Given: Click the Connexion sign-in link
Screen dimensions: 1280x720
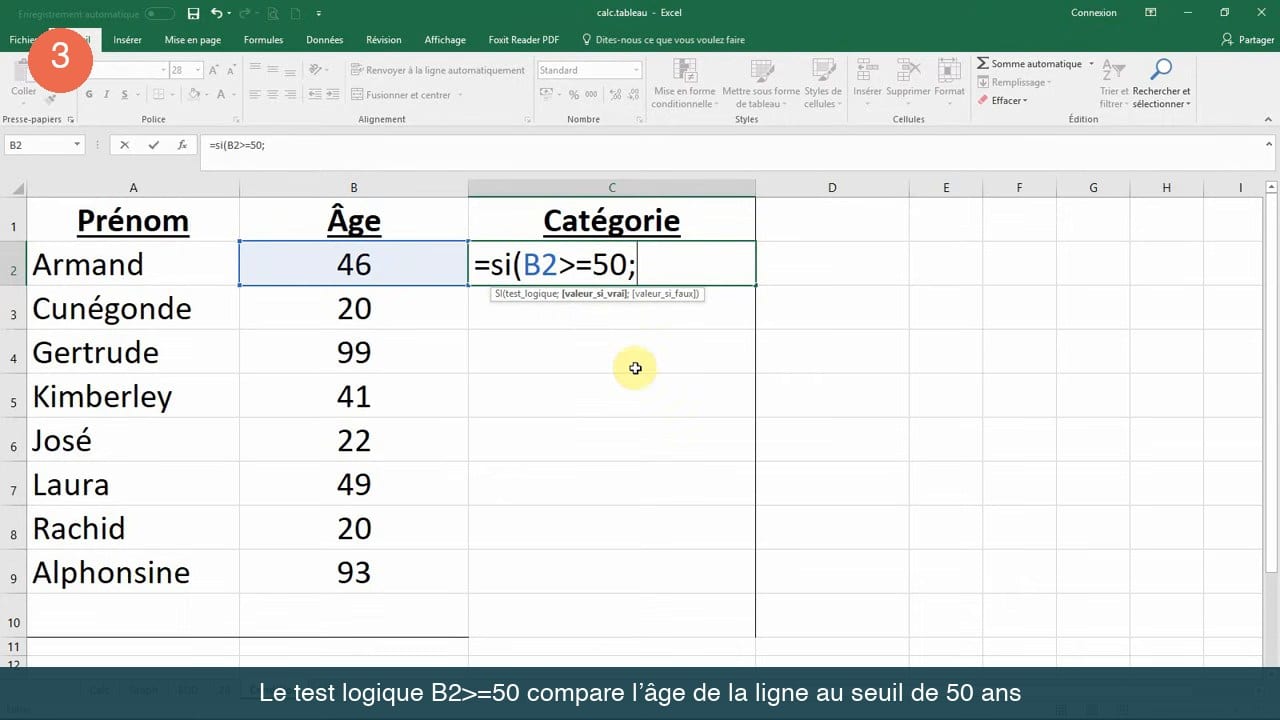Looking at the screenshot, I should 1093,13.
